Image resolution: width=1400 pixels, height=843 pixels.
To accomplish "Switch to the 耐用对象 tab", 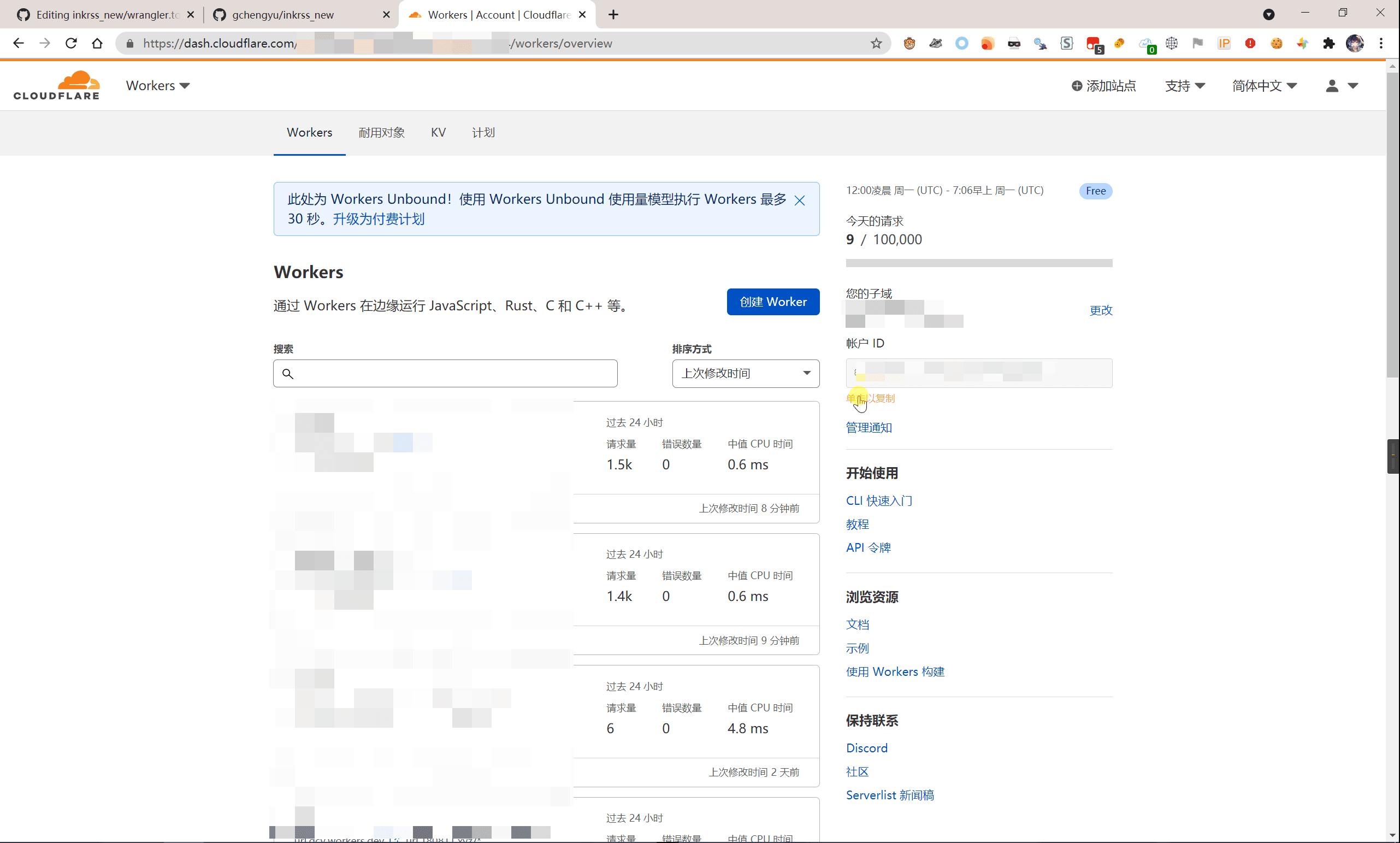I will pos(382,132).
